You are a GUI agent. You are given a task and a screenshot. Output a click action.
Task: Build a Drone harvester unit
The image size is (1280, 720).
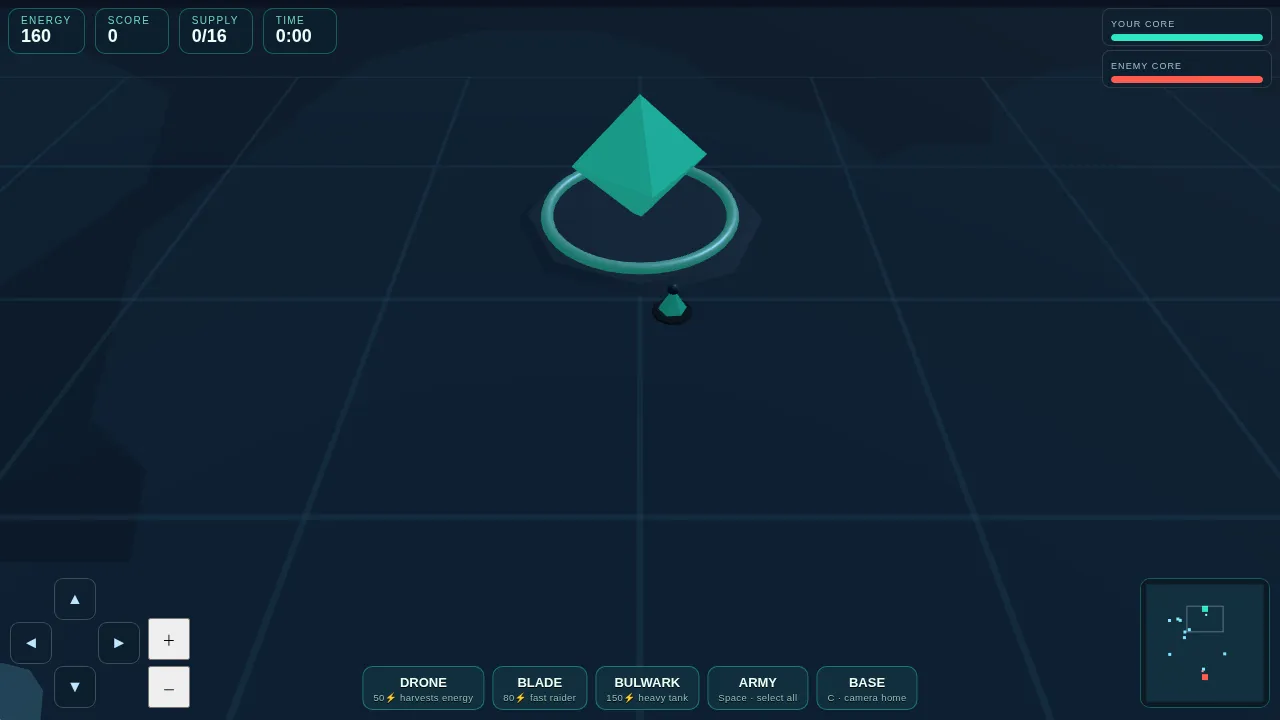pos(423,688)
